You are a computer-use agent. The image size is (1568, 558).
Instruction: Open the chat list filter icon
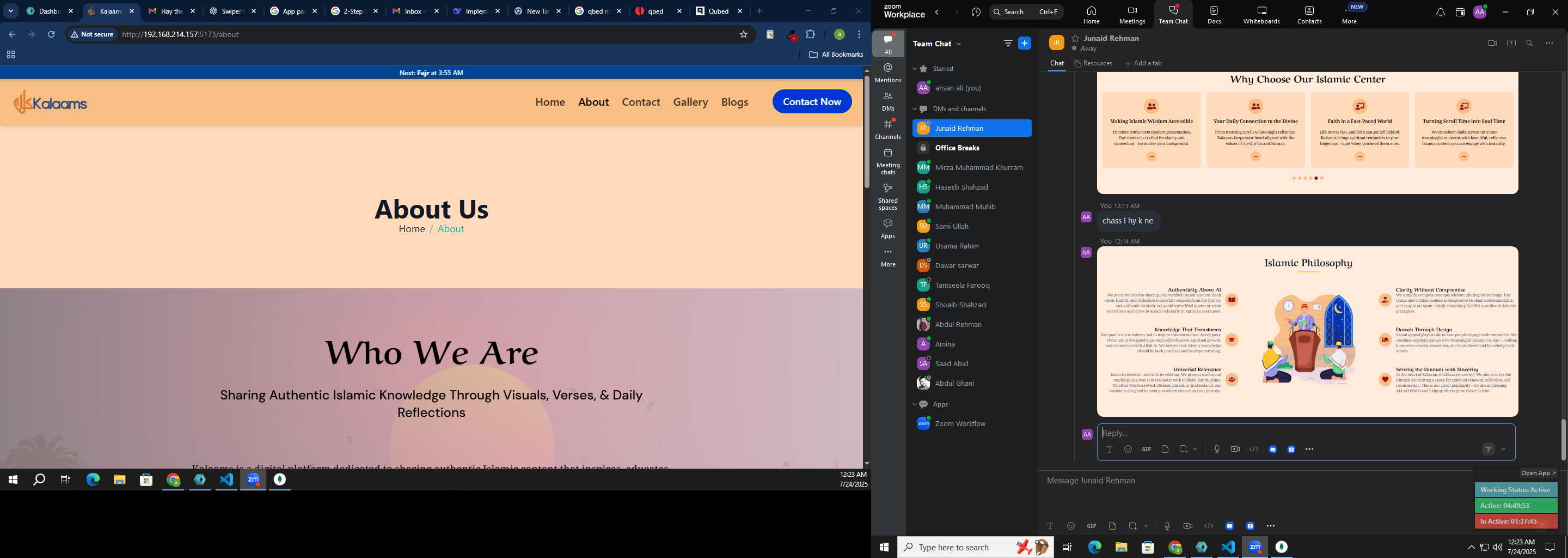click(x=1008, y=43)
